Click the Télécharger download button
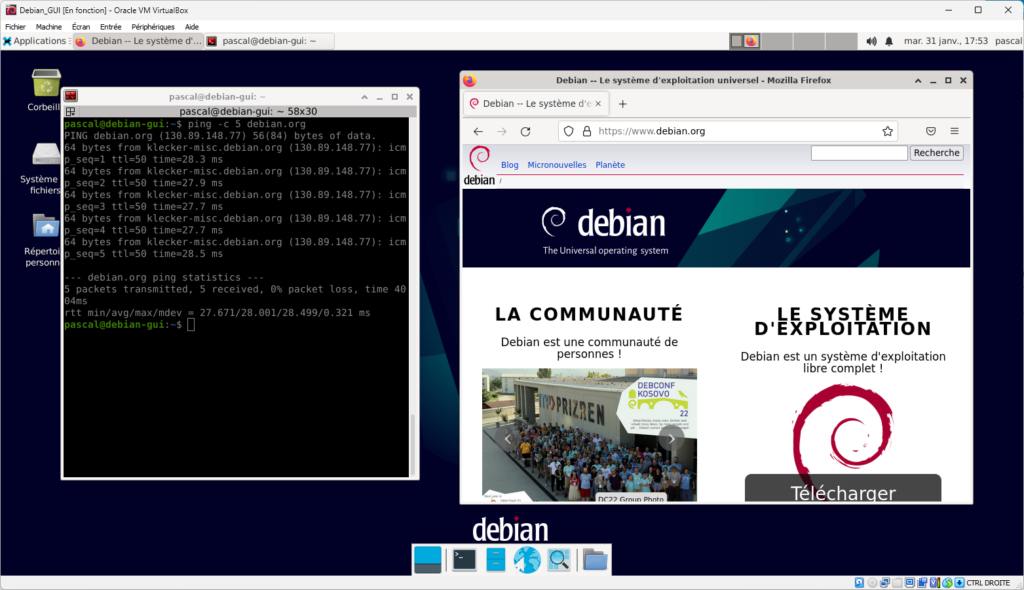The height and width of the screenshot is (590, 1024). 843,489
